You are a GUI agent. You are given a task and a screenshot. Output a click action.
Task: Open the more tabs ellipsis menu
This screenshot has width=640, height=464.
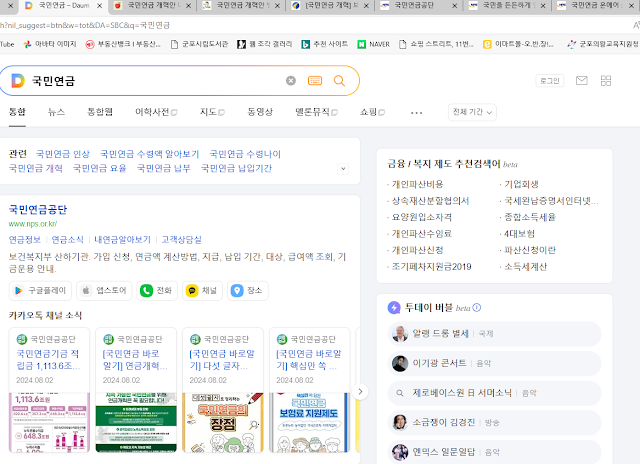click(416, 113)
